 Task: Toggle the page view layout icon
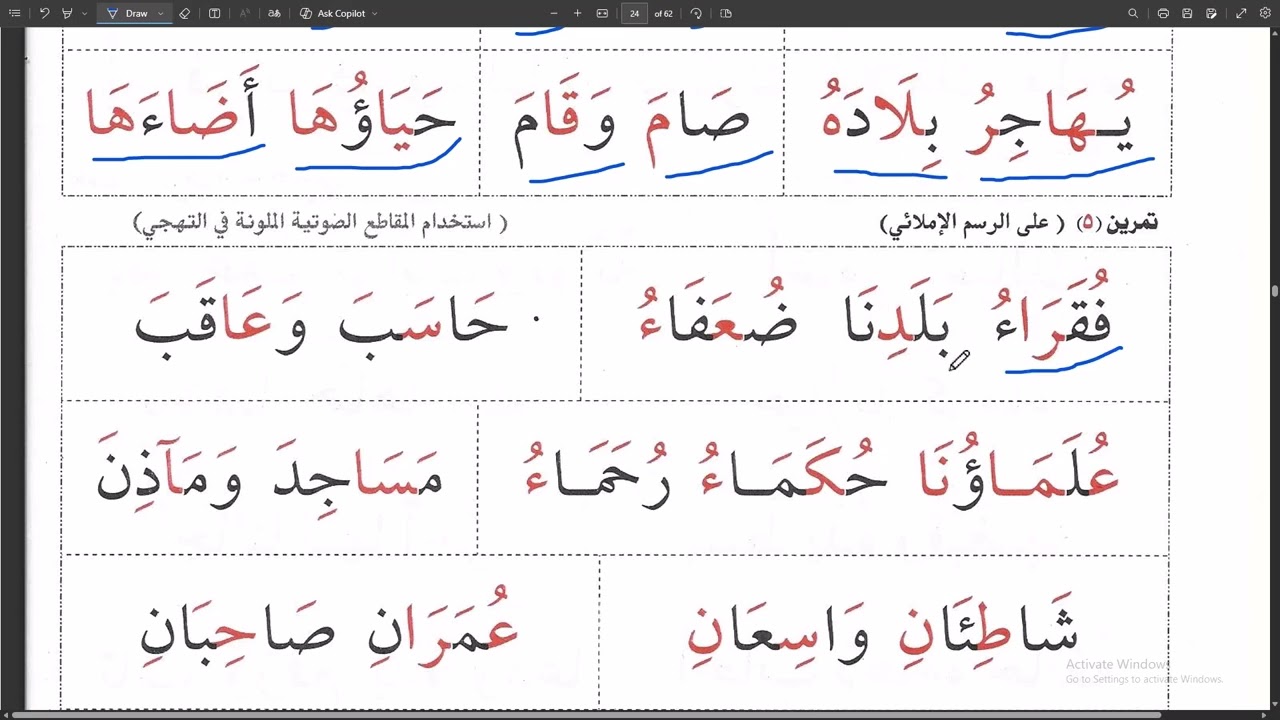[x=726, y=13]
